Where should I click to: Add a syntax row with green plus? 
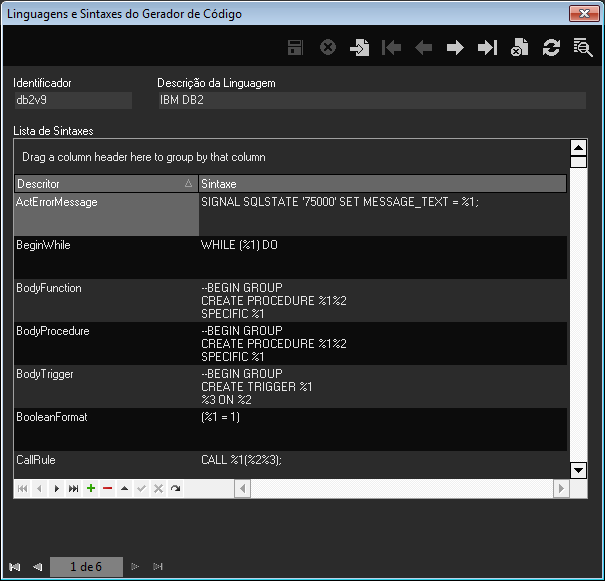pos(91,488)
